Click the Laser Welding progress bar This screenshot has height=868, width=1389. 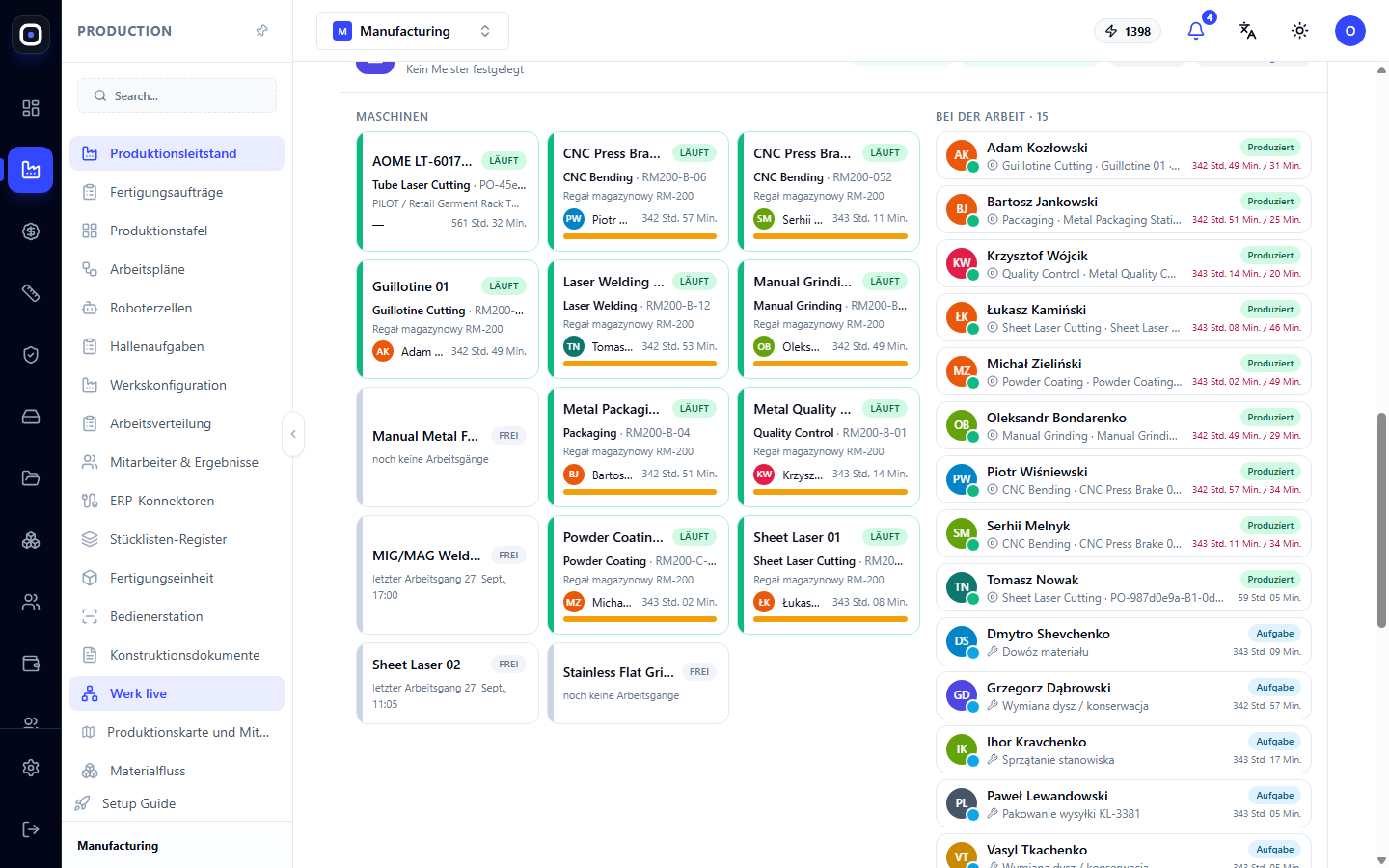(x=640, y=364)
